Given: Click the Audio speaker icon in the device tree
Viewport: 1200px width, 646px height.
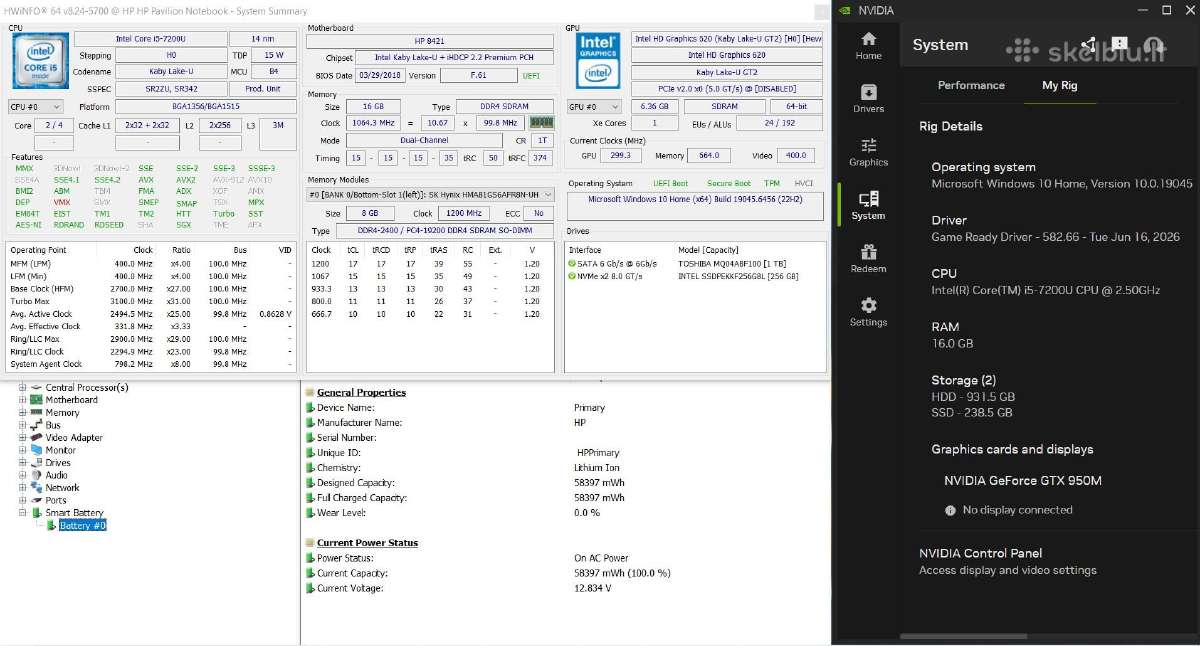Looking at the screenshot, I should (x=37, y=475).
